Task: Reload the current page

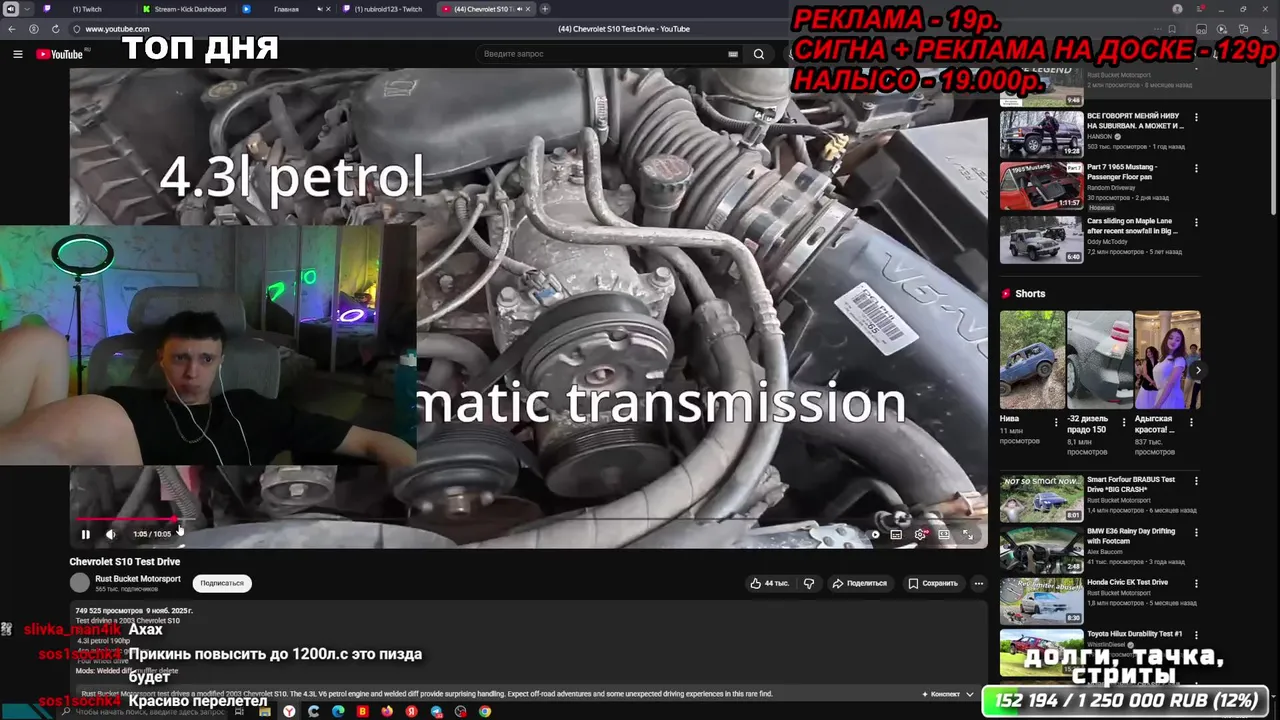Action: [x=55, y=29]
